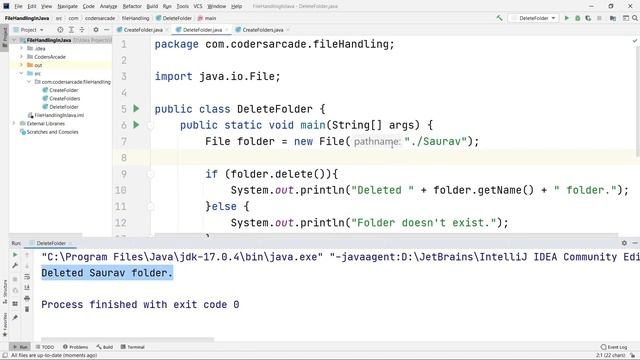Run DeleteFolder with the green play toolbar icon
640x360 pixels.
click(x=567, y=18)
